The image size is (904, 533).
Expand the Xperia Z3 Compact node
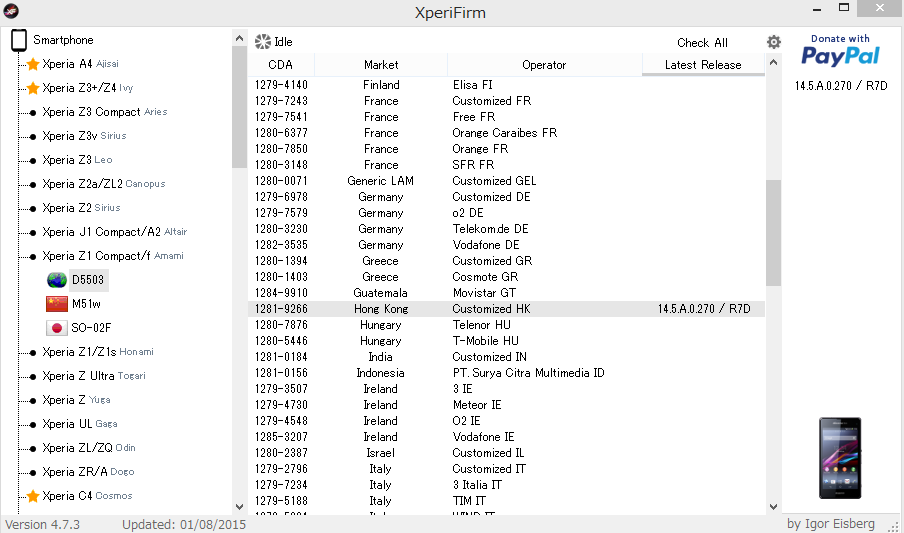[x=33, y=112]
